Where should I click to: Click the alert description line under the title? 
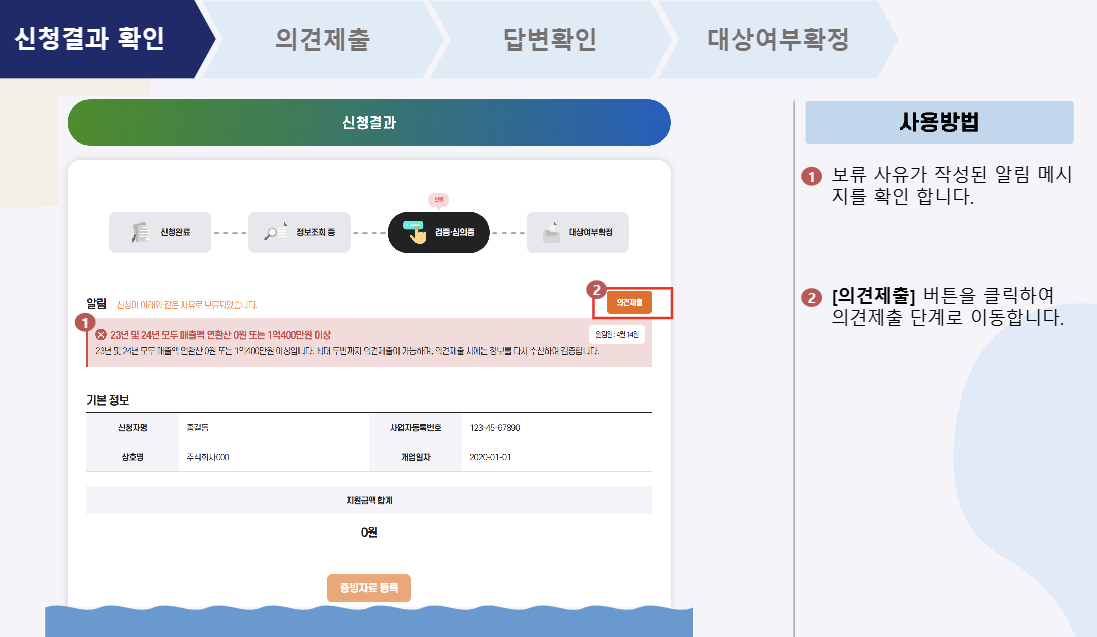pos(347,351)
